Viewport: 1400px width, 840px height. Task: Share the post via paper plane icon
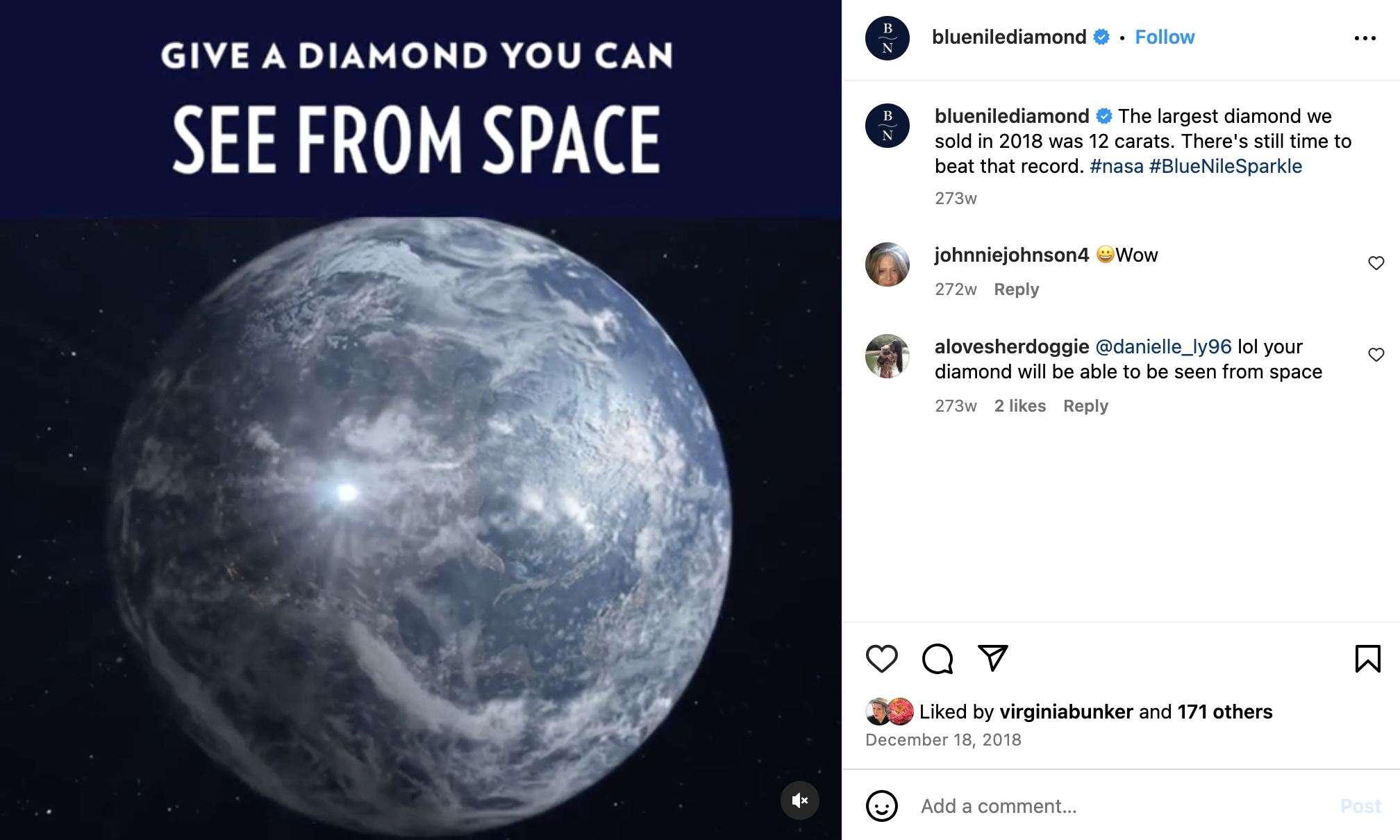[993, 657]
